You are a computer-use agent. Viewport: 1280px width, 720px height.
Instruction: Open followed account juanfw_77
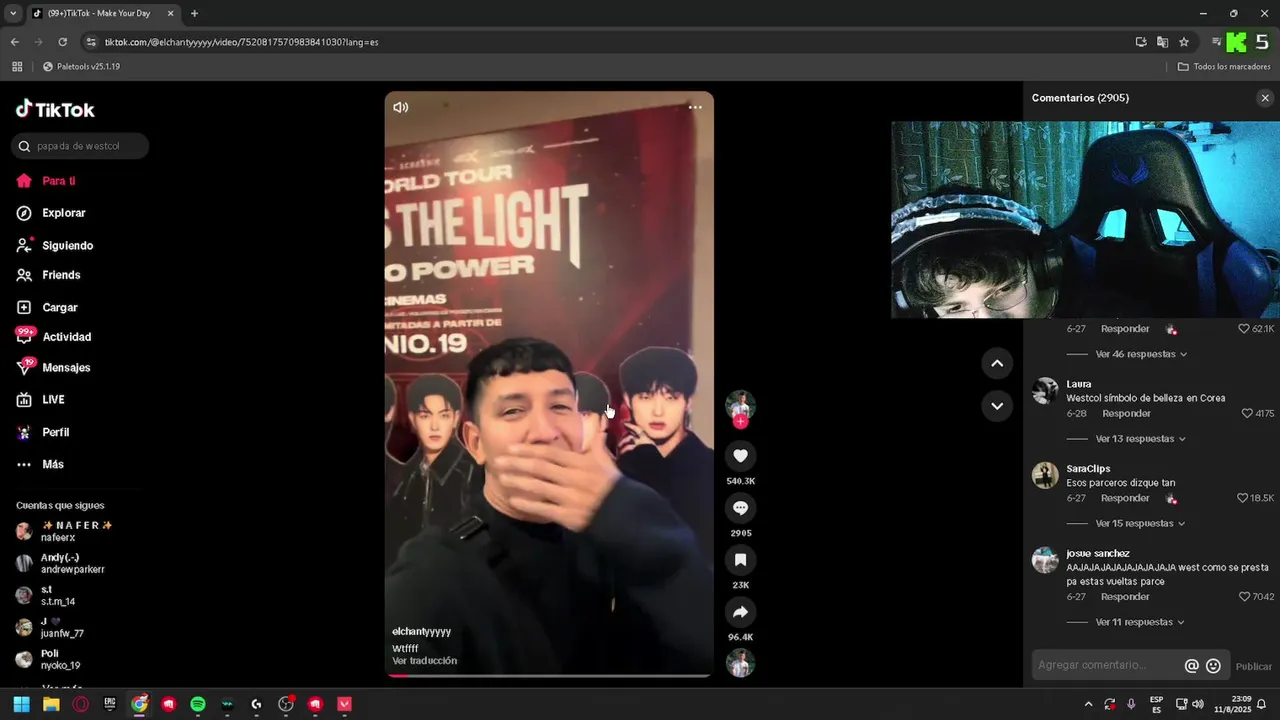tap(50, 628)
